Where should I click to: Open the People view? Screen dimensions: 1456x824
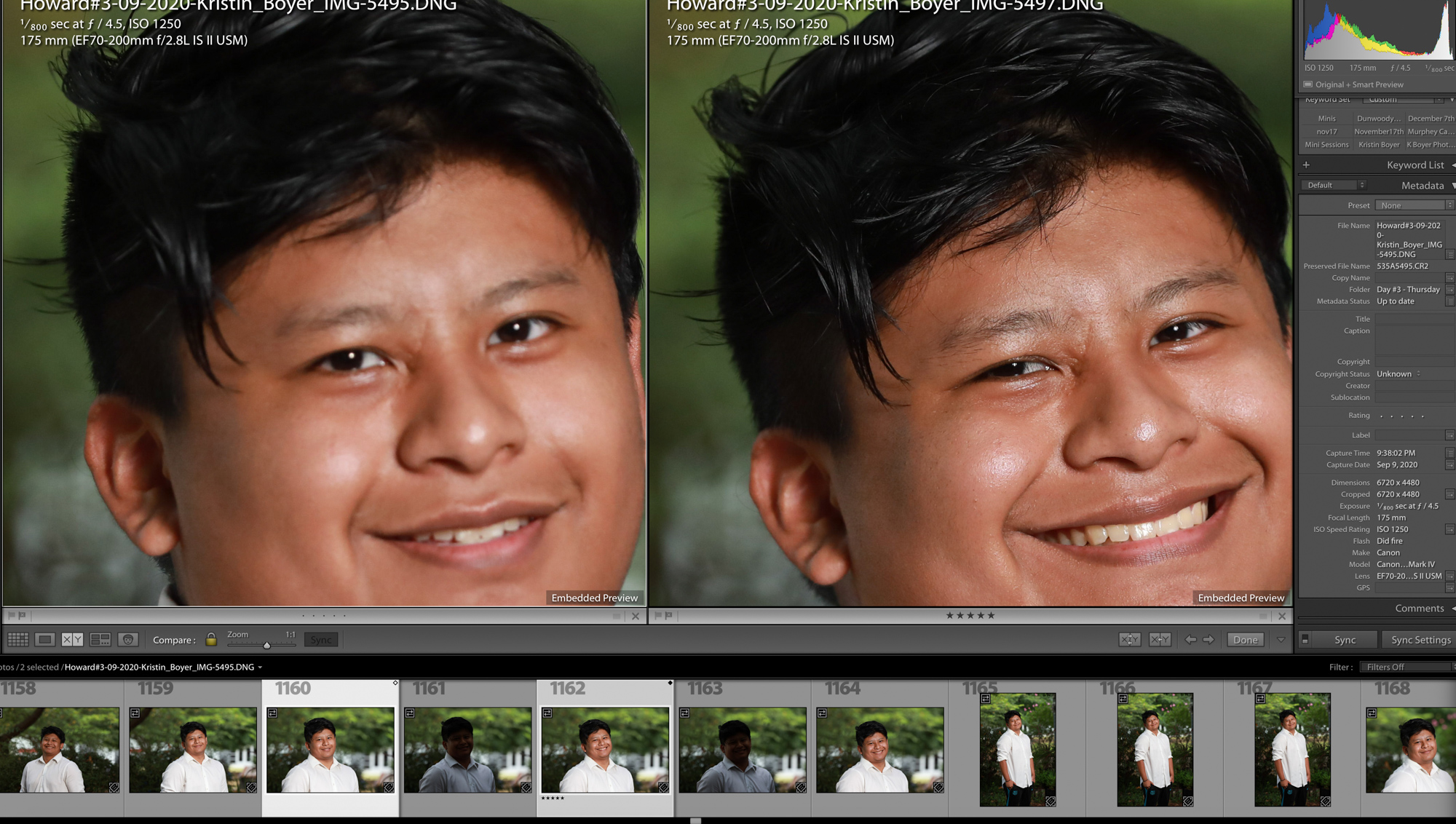click(x=128, y=639)
